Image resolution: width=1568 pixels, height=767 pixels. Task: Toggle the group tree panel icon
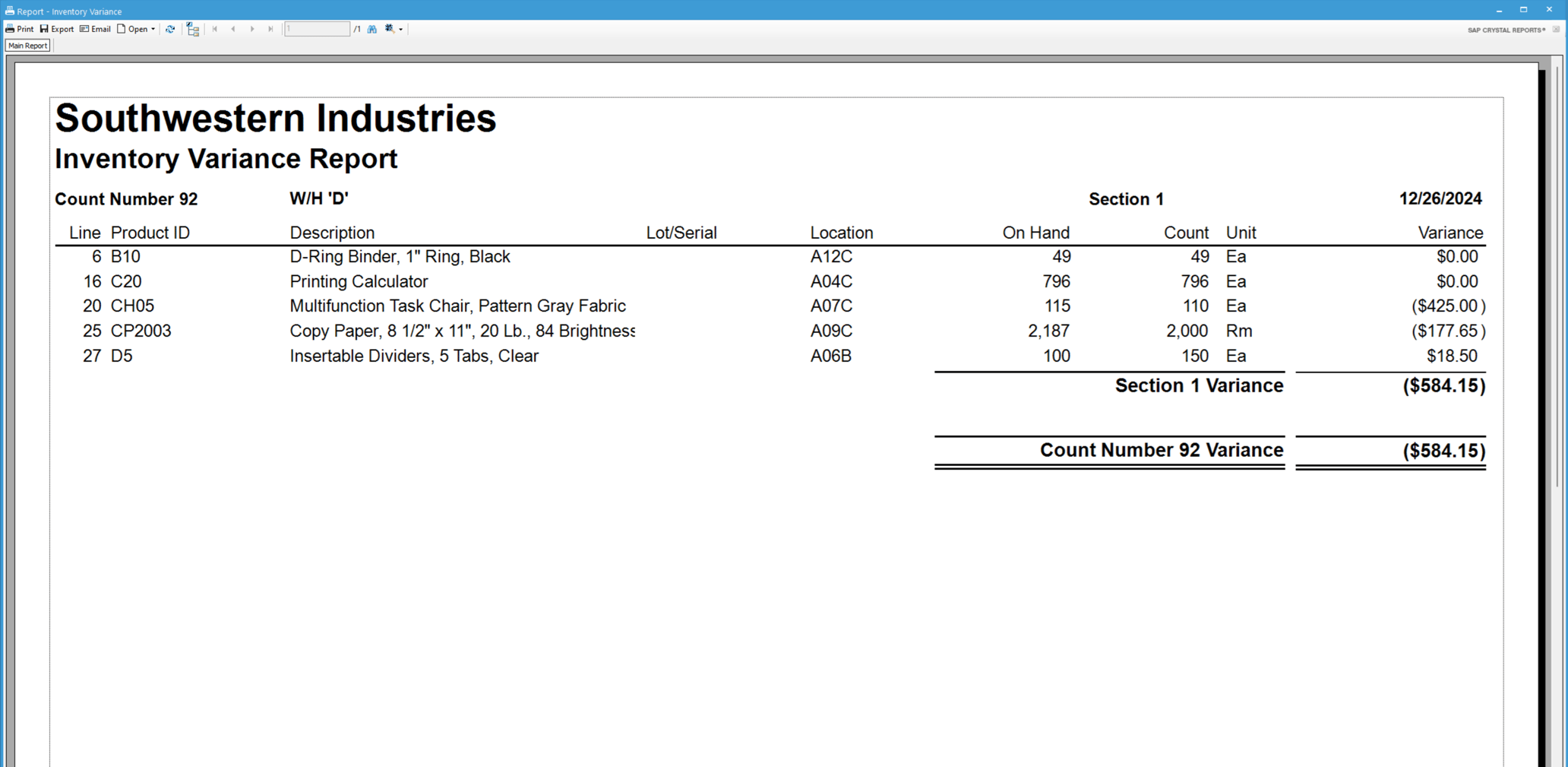click(191, 29)
